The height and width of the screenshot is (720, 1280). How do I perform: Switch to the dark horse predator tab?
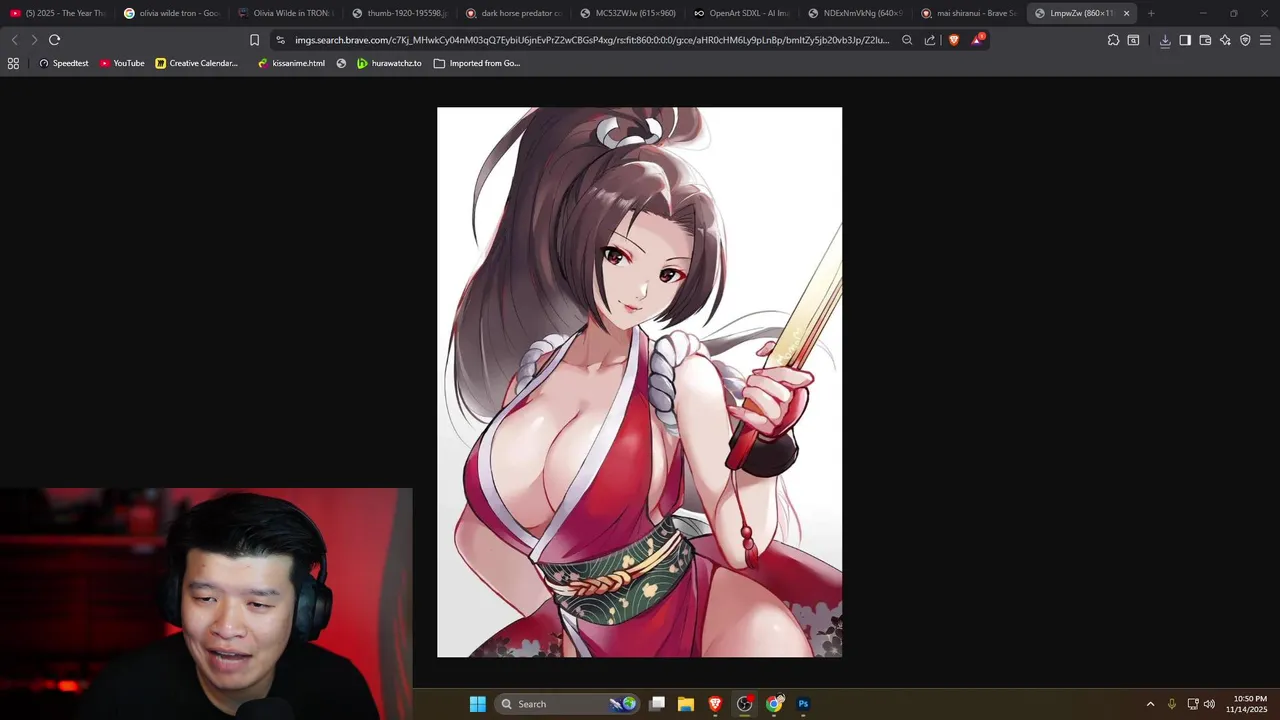tap(514, 13)
